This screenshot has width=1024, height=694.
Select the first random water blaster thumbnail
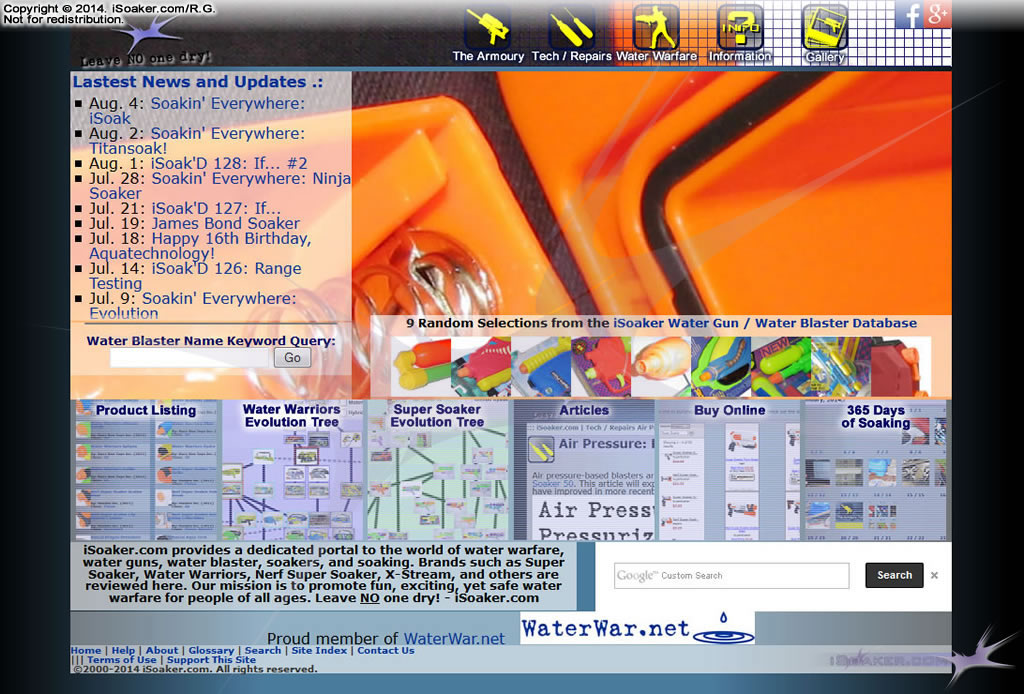click(421, 366)
